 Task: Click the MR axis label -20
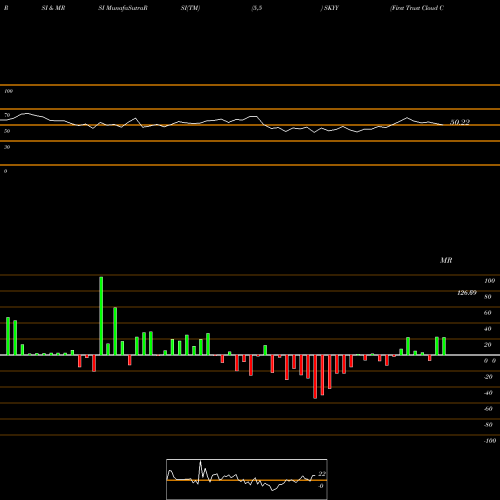coord(488,377)
